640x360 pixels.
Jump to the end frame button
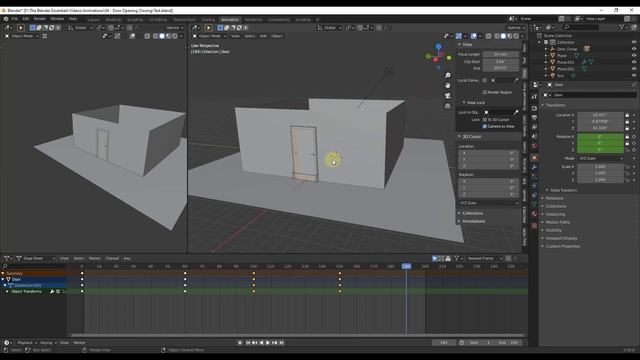click(282, 343)
